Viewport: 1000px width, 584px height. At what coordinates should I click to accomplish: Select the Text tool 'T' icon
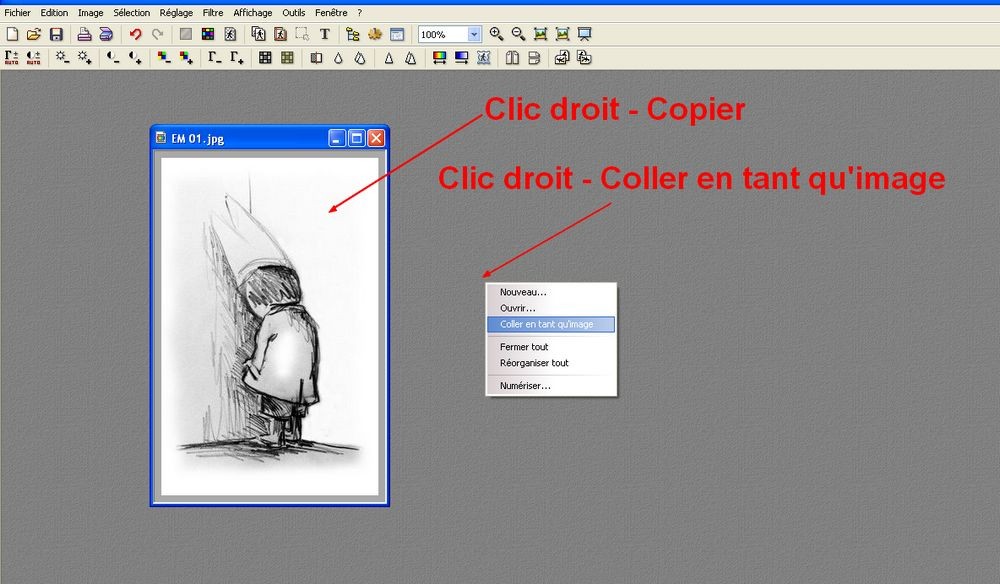(x=324, y=34)
